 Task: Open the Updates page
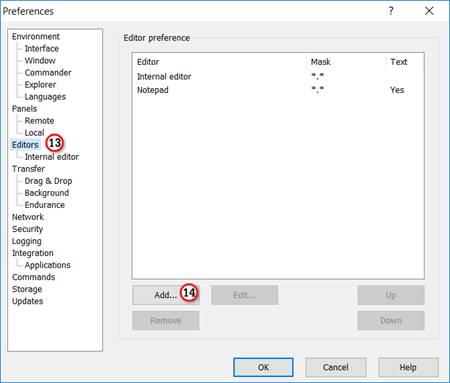(x=28, y=301)
